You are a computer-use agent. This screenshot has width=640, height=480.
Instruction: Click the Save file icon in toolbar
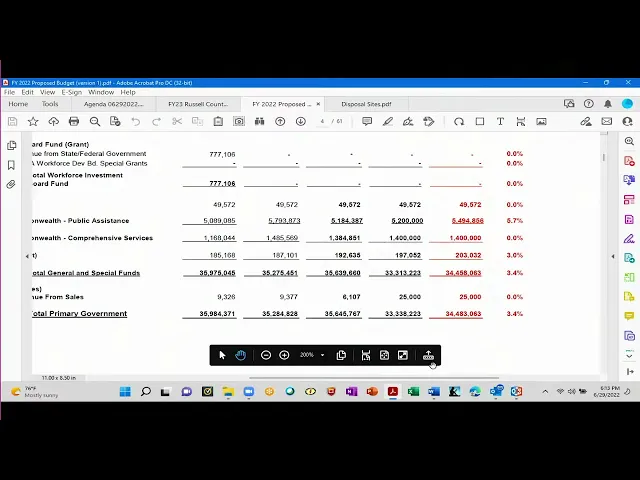pyautogui.click(x=13, y=121)
